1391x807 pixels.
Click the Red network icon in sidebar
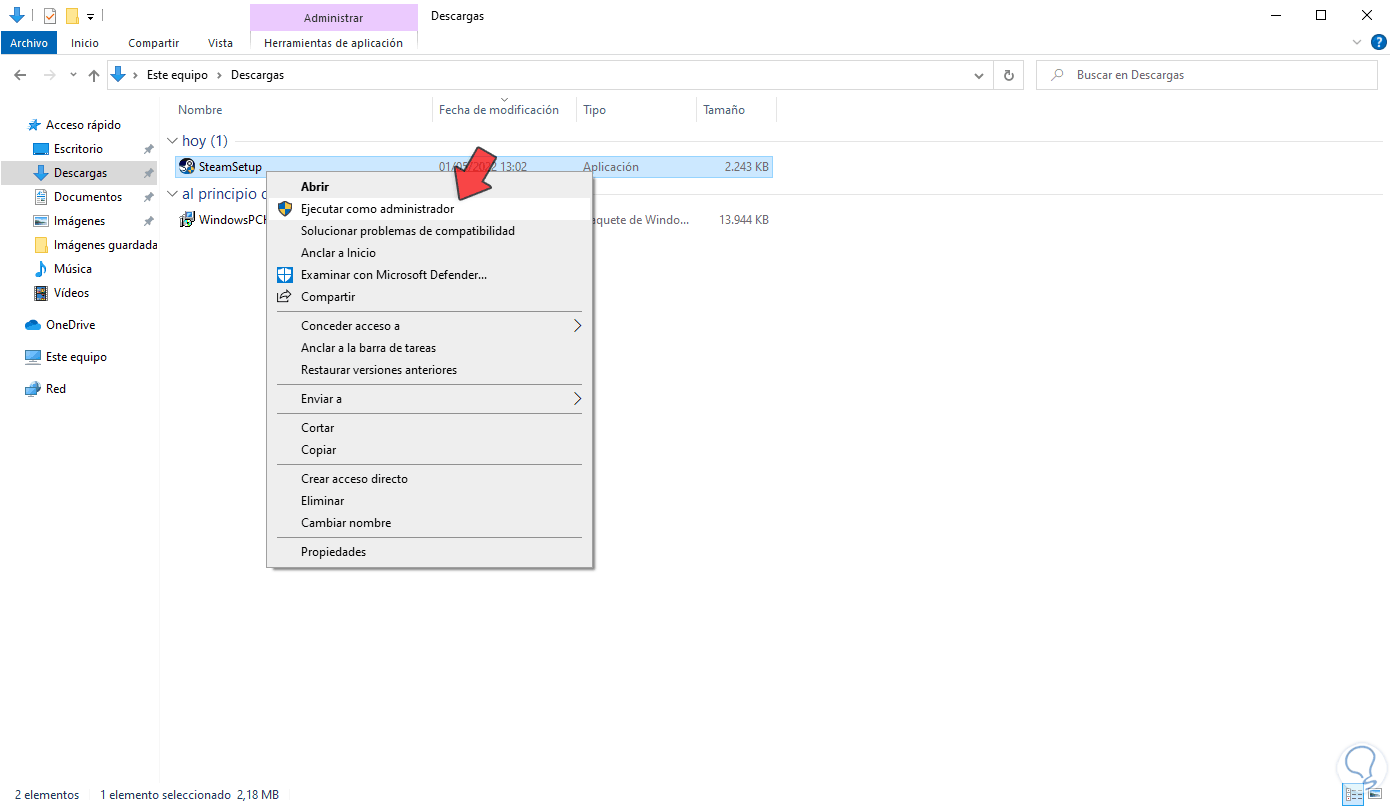(x=33, y=389)
